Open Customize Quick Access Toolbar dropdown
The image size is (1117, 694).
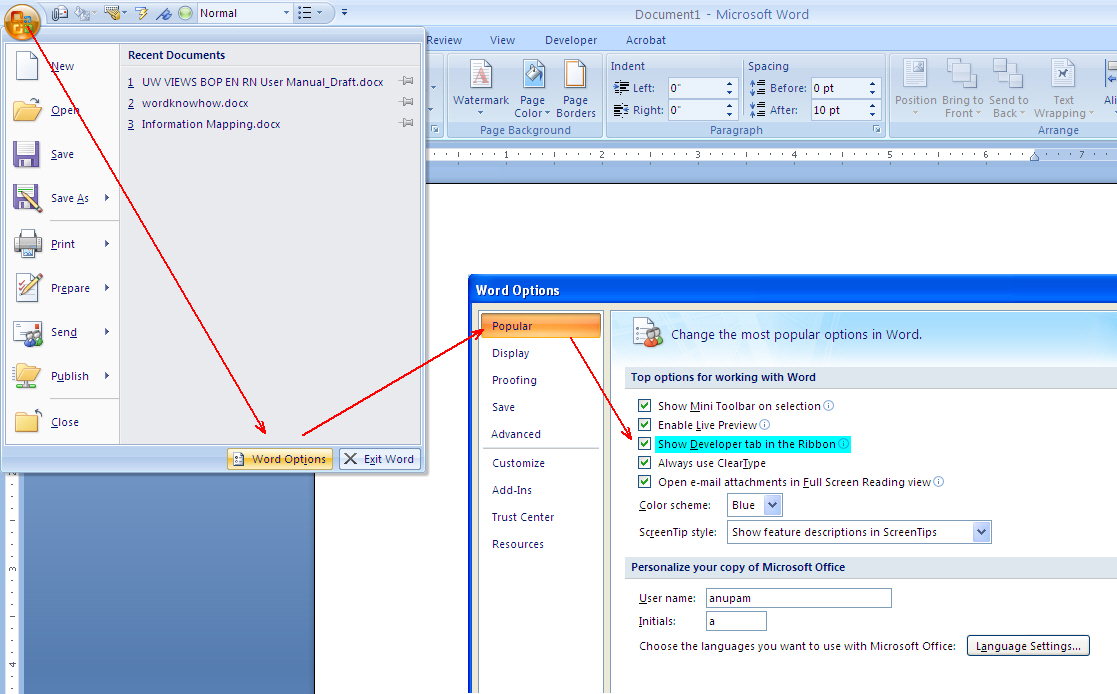pyautogui.click(x=345, y=12)
